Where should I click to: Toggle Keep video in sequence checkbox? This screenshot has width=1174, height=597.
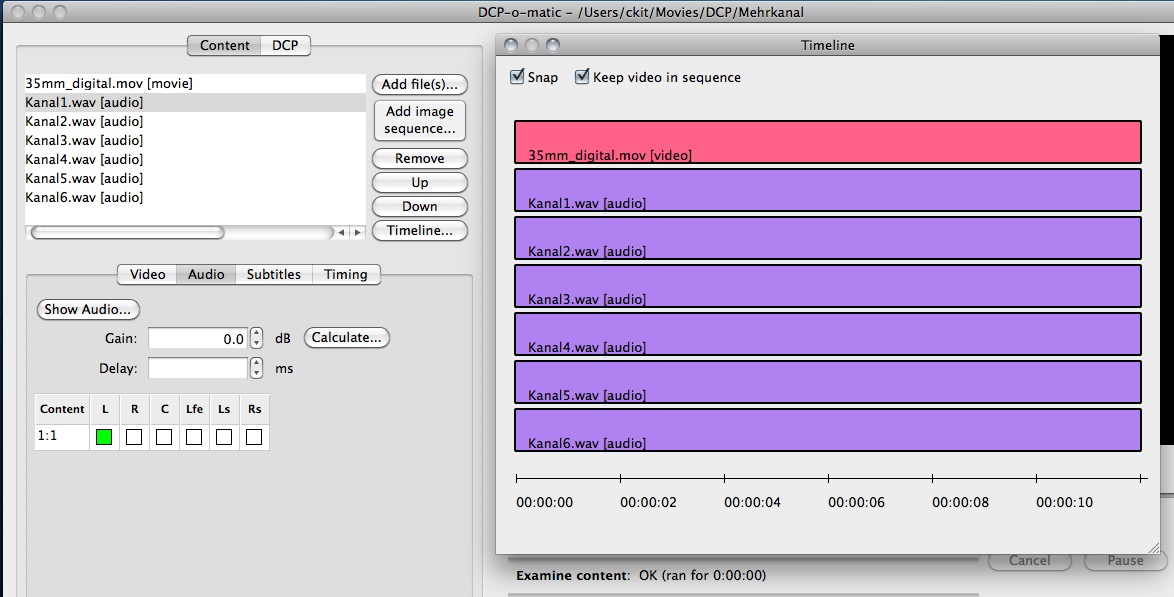(x=582, y=77)
